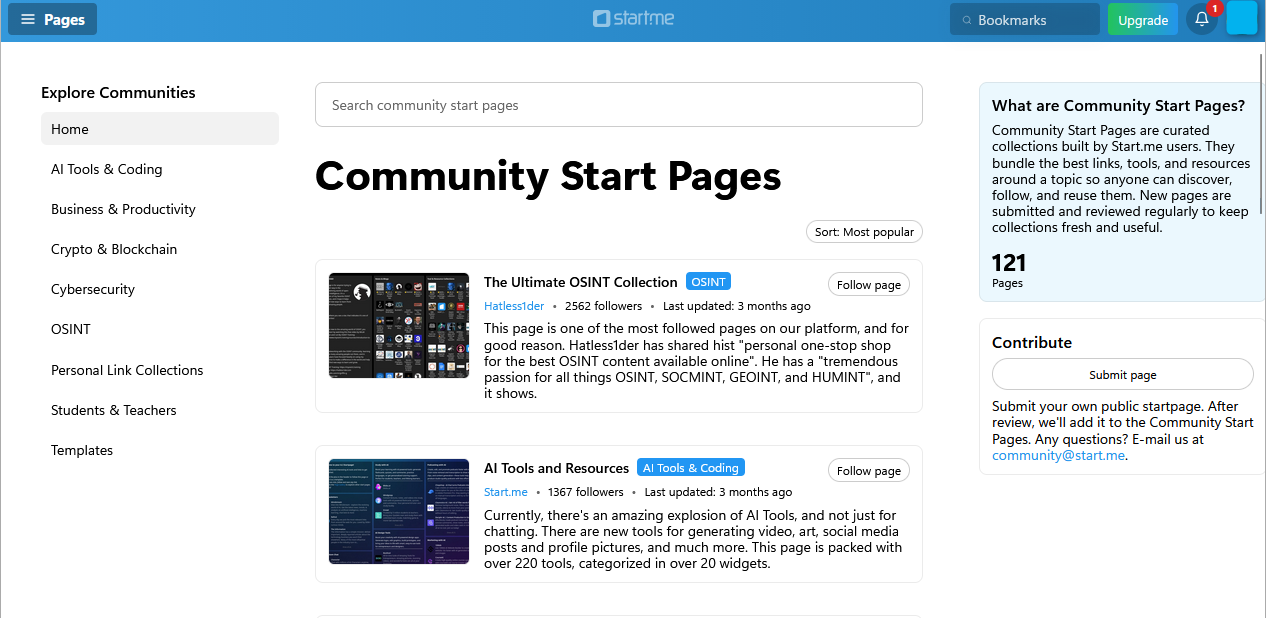Focus the Search community start pages field

pyautogui.click(x=619, y=105)
